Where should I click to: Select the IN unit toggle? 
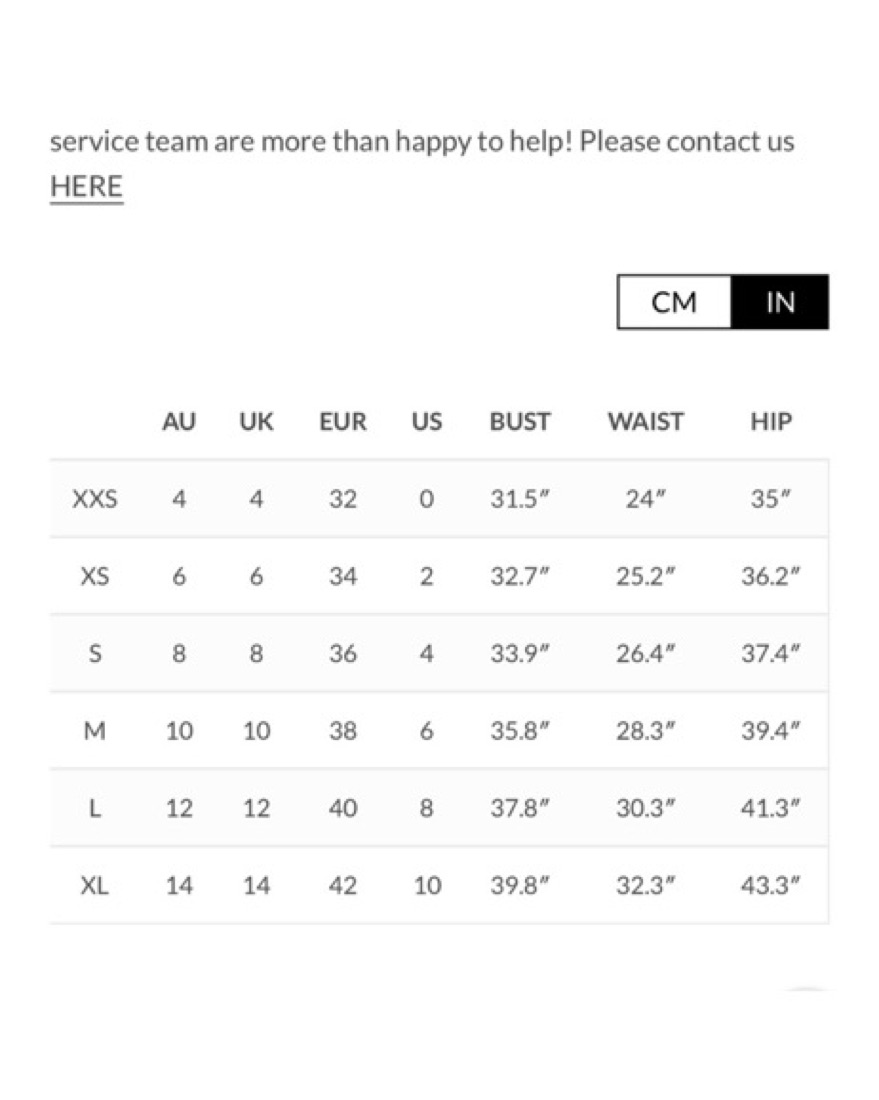(x=779, y=302)
